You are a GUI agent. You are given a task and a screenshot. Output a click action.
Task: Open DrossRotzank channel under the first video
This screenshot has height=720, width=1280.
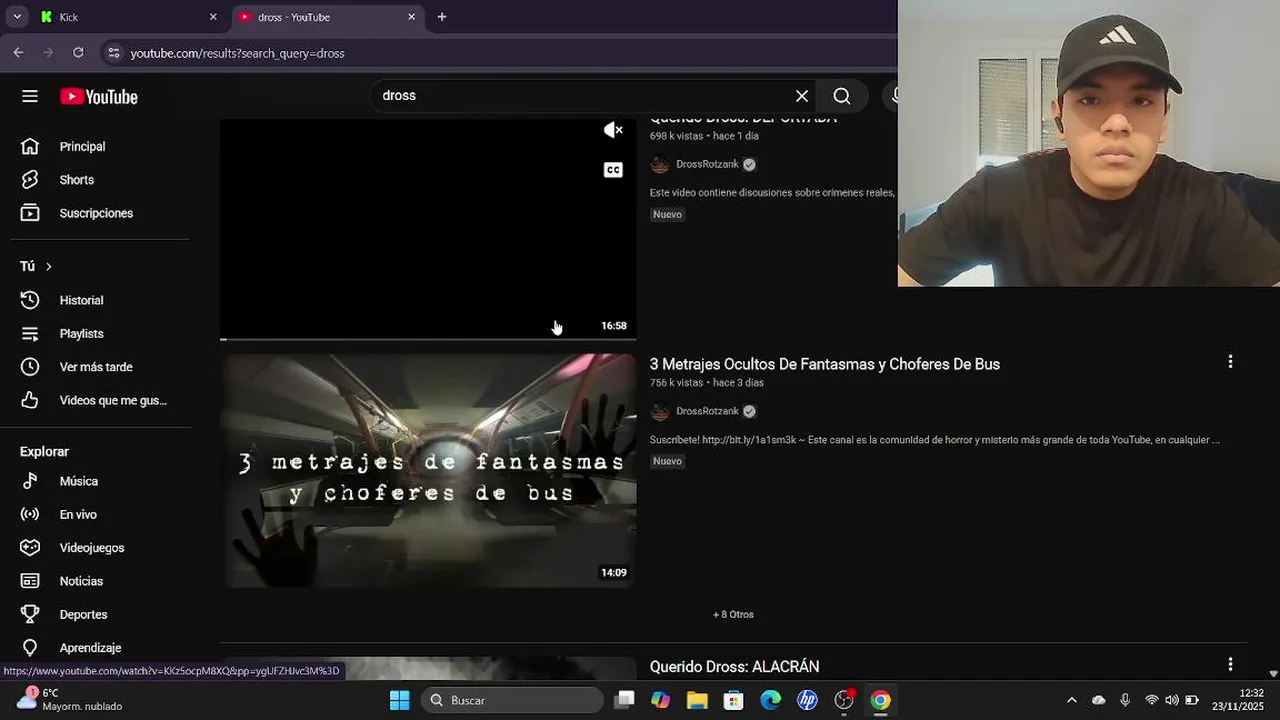pos(707,164)
